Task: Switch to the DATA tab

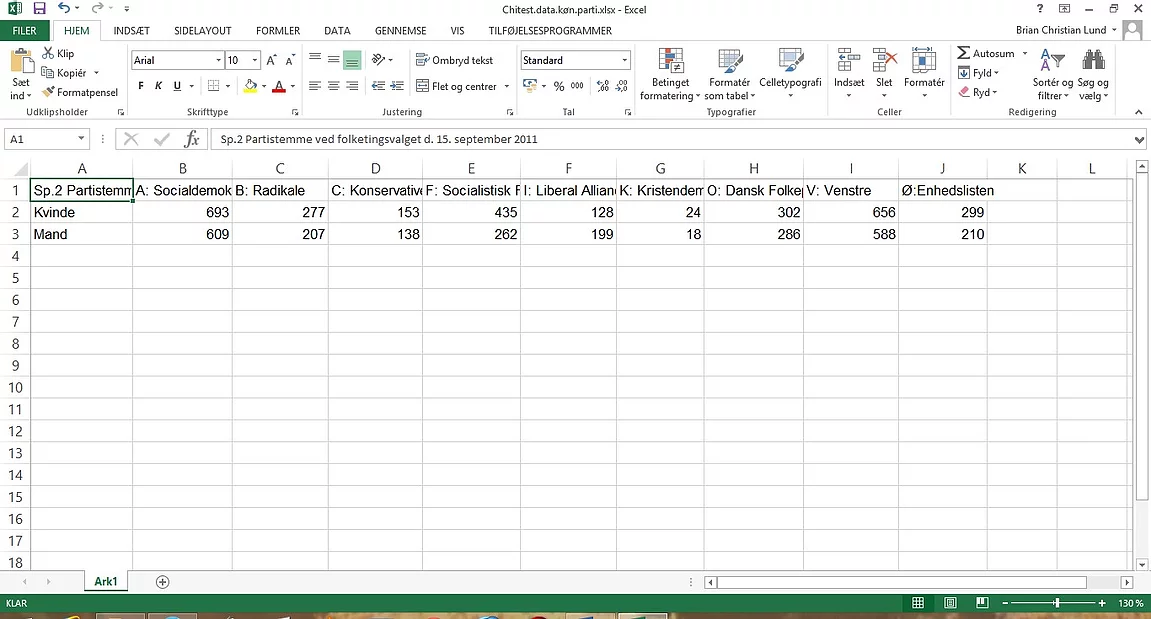Action: pos(337,31)
